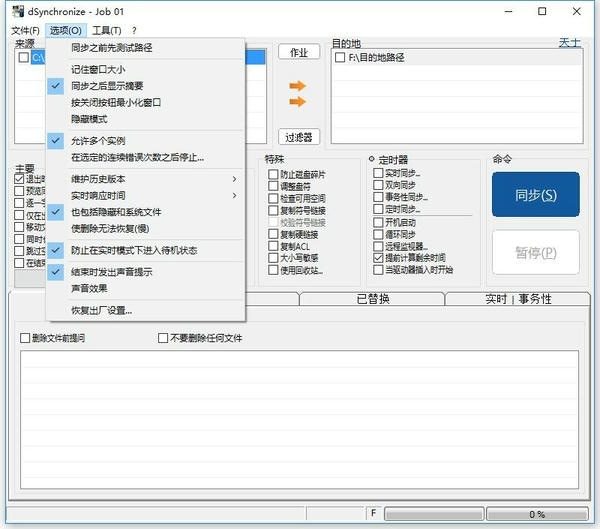Viewport: 600px width, 529px height.
Task: Check 删除文件前提问 checkbox
Action: [x=25, y=338]
